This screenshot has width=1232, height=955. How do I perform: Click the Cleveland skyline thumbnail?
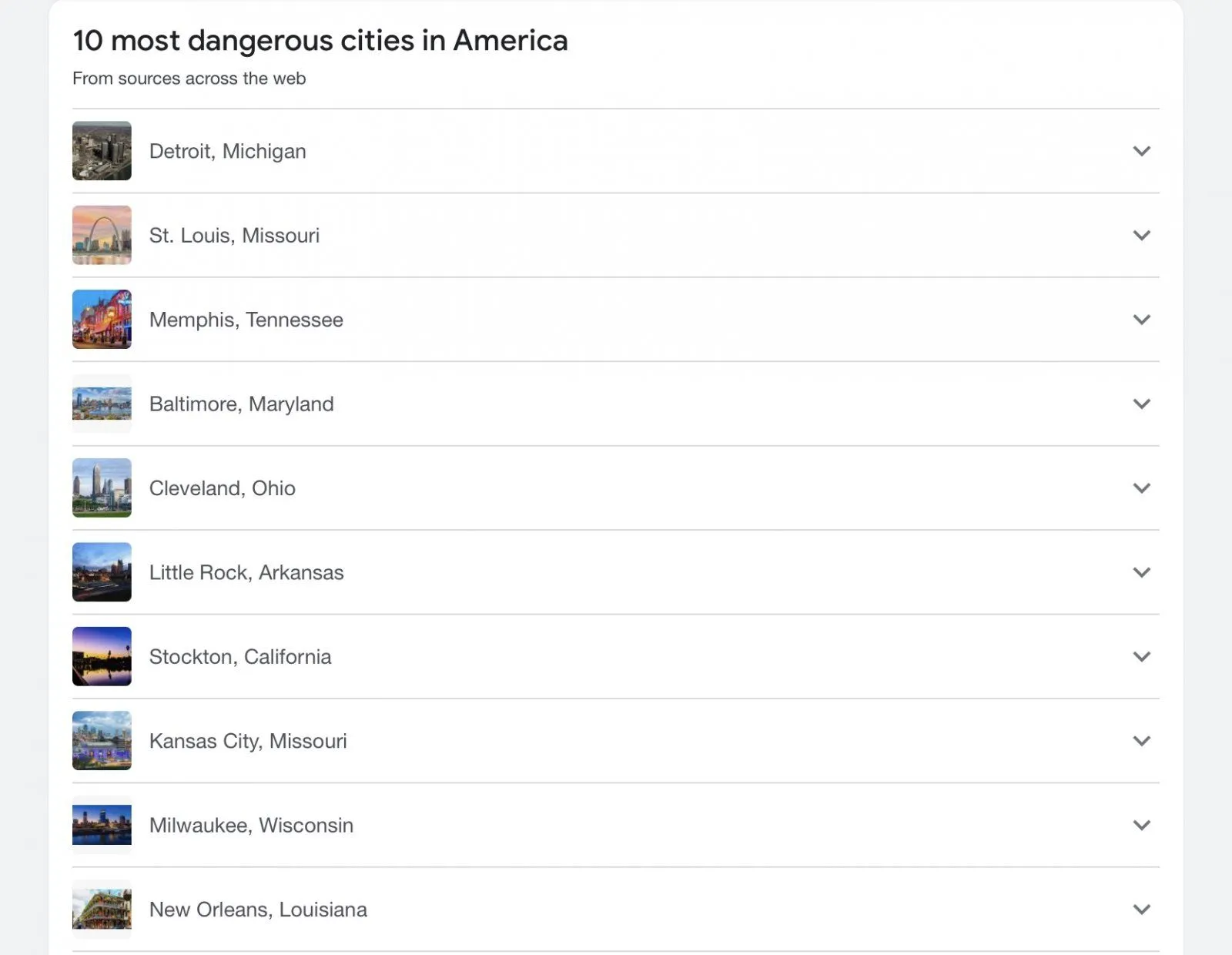pyautogui.click(x=102, y=488)
